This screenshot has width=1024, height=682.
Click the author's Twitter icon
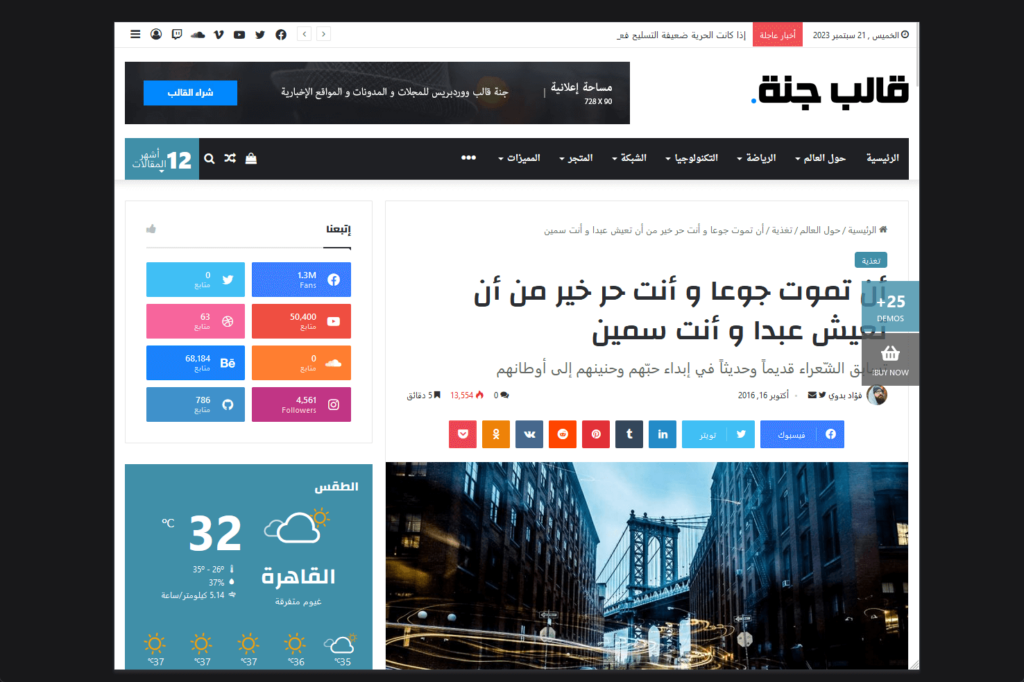822,395
